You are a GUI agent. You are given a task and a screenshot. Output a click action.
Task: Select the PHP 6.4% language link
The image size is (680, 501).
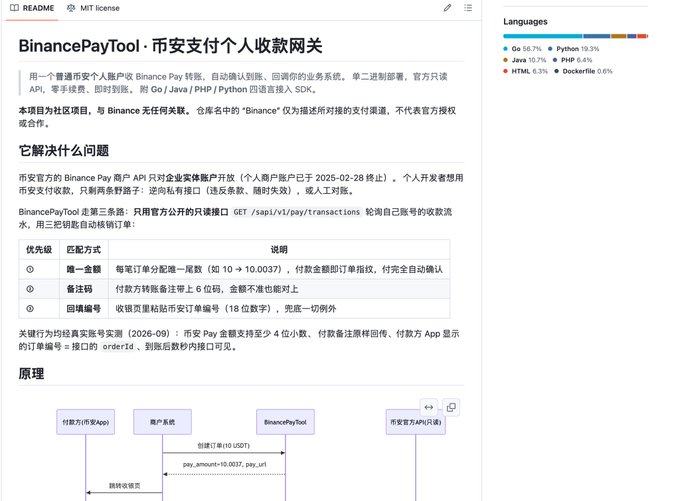tap(572, 60)
